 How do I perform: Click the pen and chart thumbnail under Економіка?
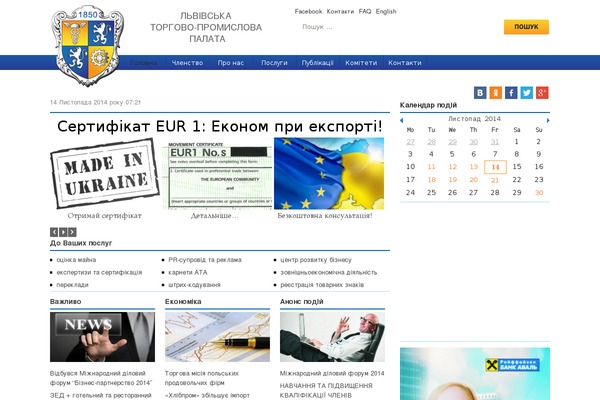pos(217,337)
